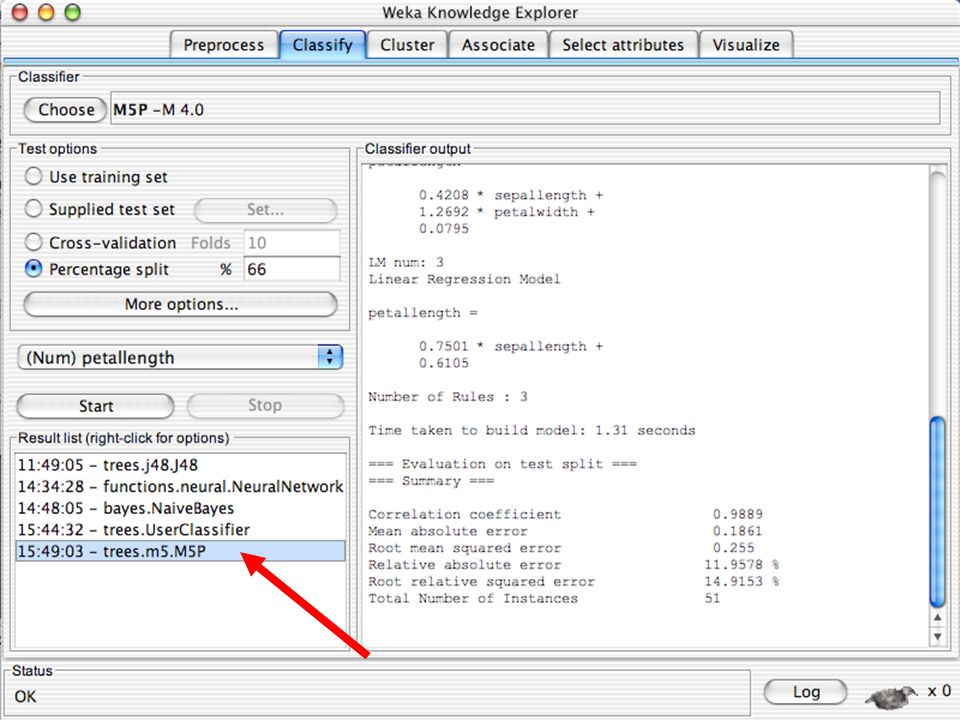Select result 14:34:28 - functions.neural.NeuralNetwork

181,486
